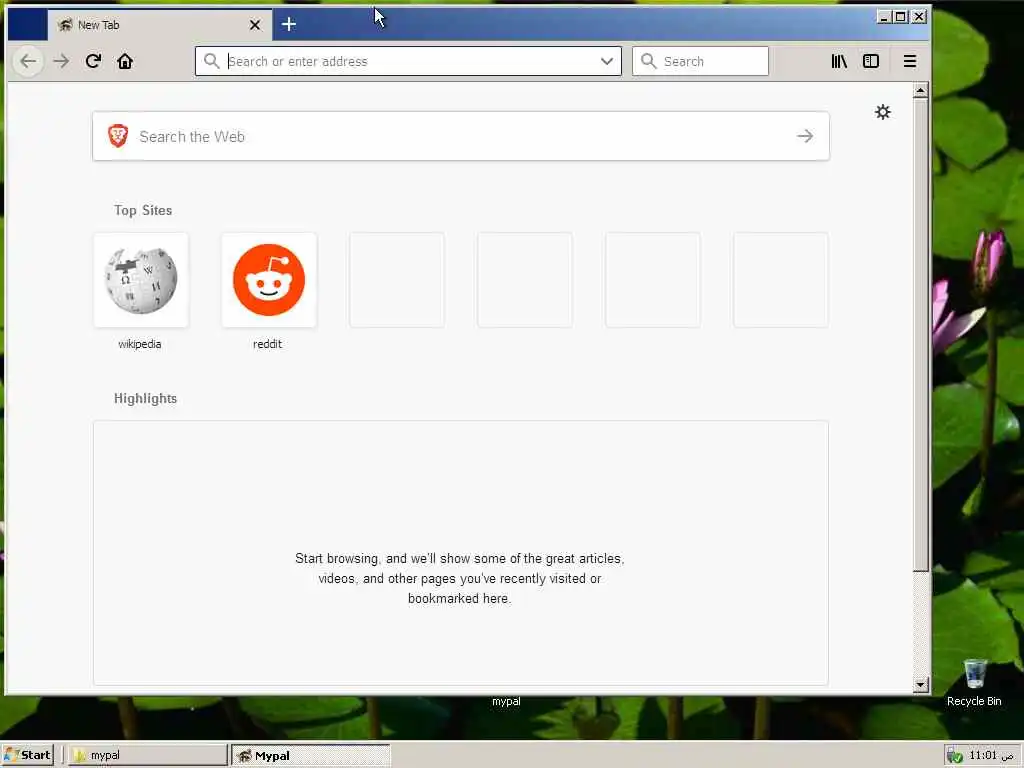The width and height of the screenshot is (1024, 768).
Task: Click the magnifier in the address bar
Action: click(211, 61)
